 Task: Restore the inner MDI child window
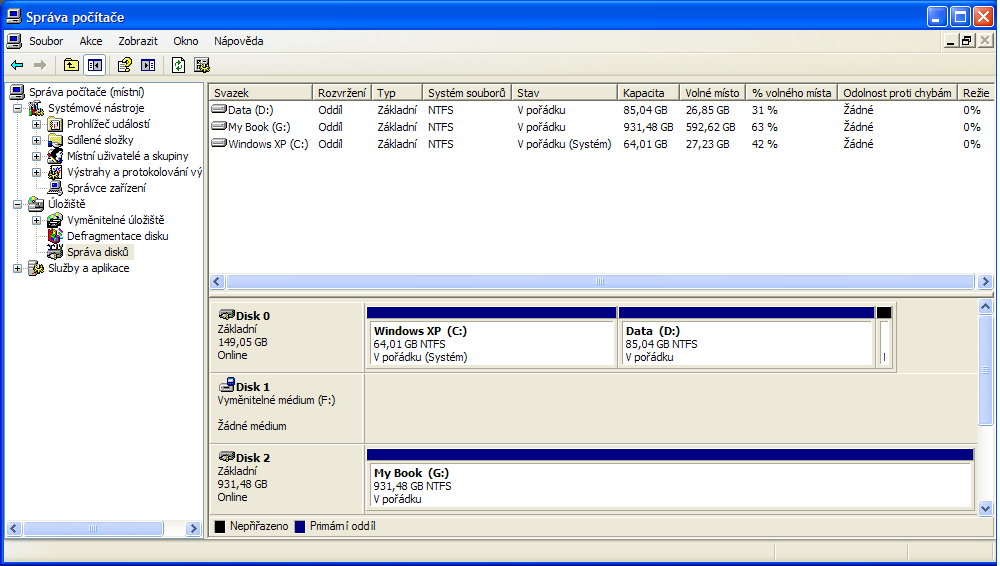click(x=967, y=41)
